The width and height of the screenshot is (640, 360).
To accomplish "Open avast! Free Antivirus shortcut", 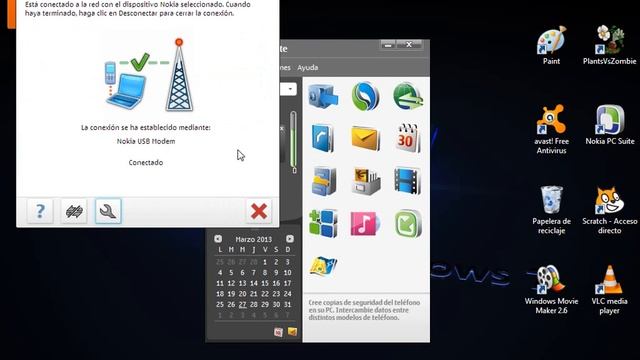I will click(x=551, y=129).
